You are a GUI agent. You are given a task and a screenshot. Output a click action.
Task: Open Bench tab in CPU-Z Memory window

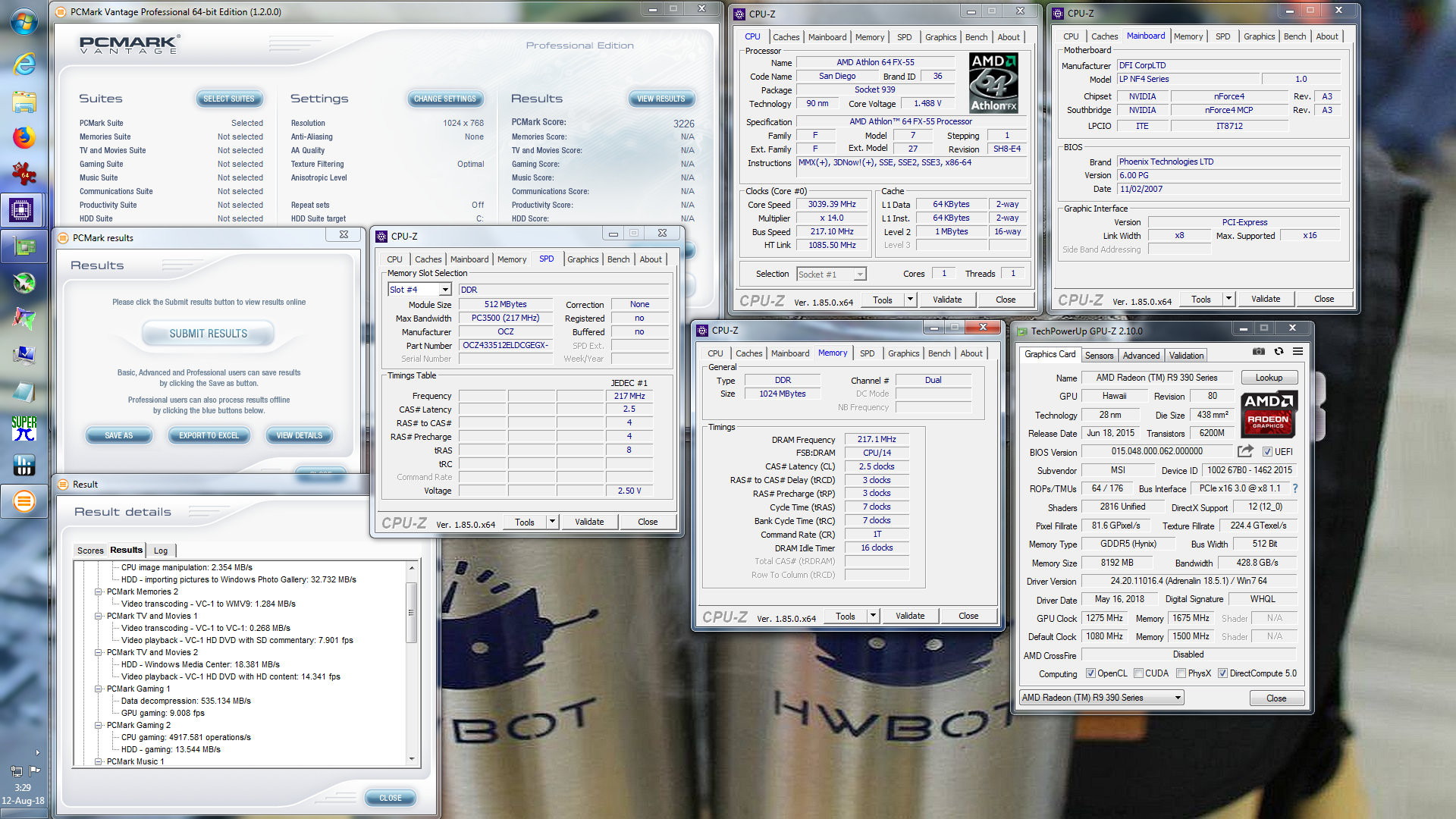click(939, 353)
